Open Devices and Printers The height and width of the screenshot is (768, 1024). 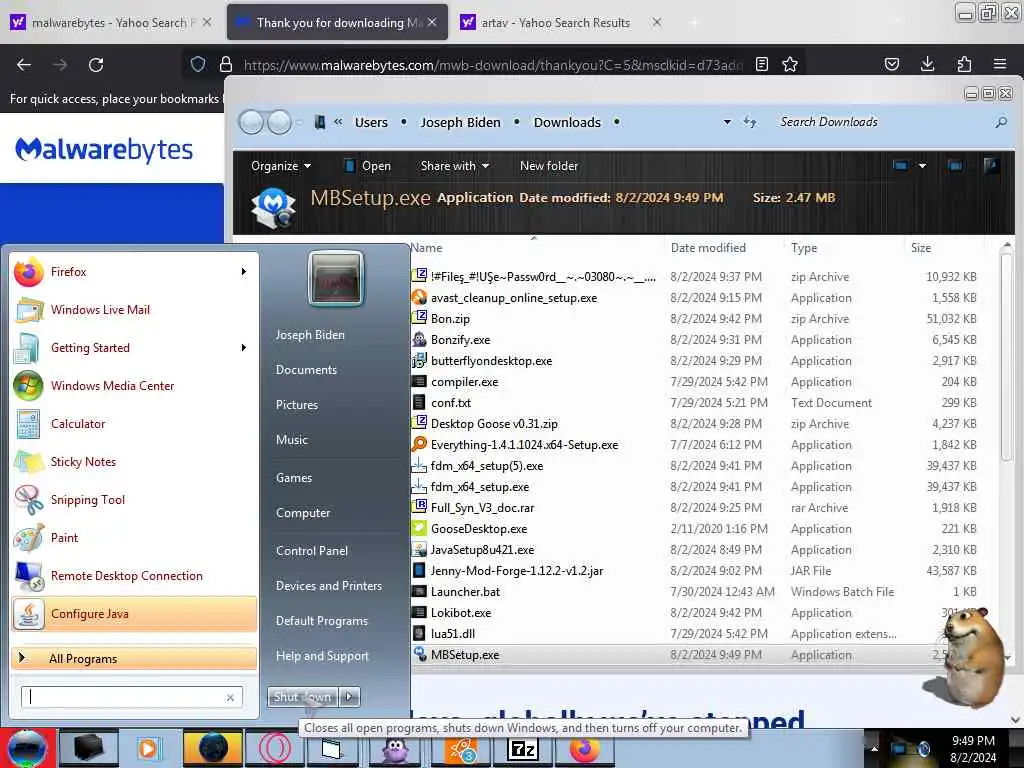328,586
